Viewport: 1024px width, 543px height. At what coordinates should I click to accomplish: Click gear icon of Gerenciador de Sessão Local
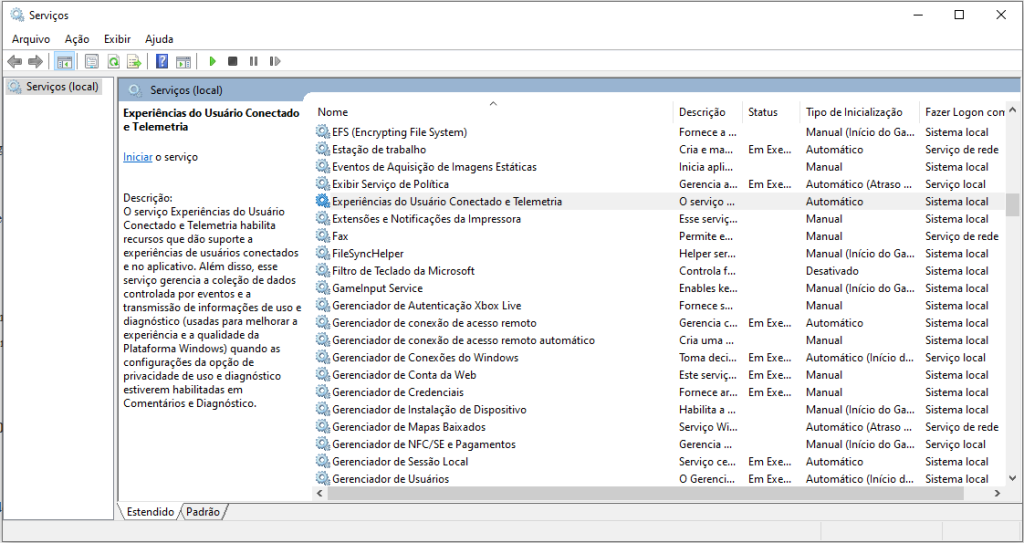point(323,461)
